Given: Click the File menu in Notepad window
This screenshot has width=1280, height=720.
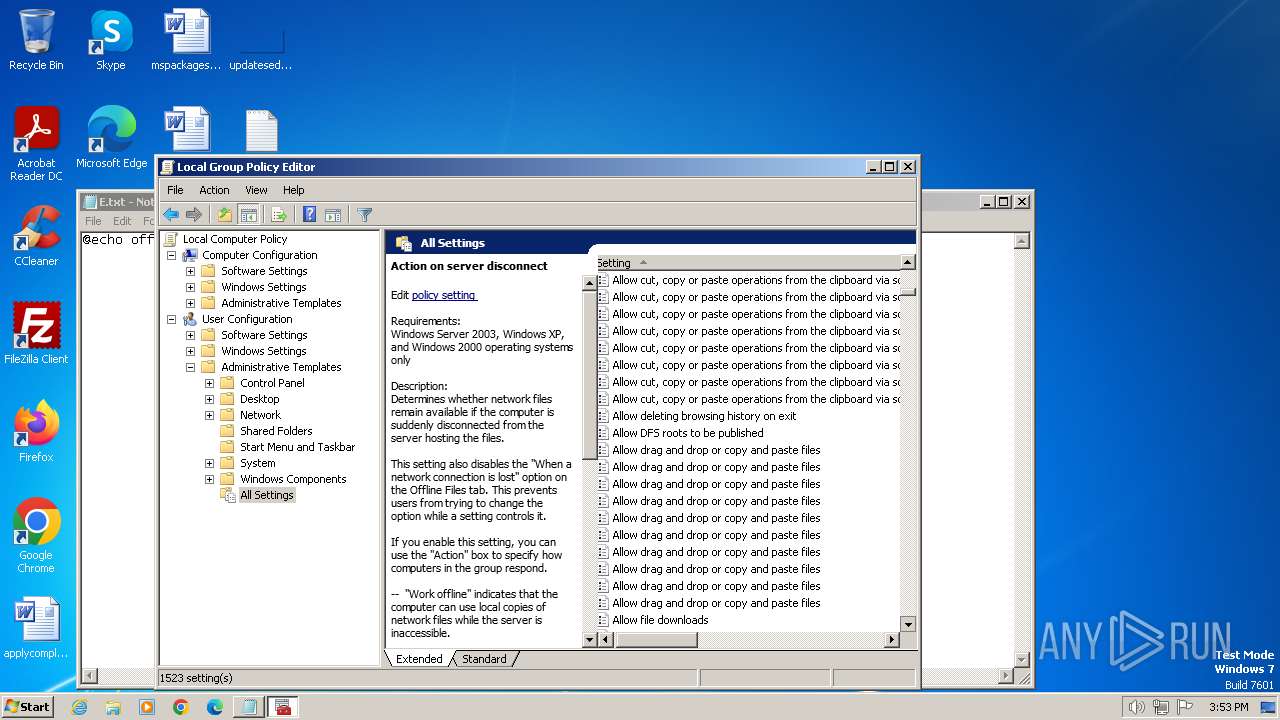Looking at the screenshot, I should click(x=93, y=221).
